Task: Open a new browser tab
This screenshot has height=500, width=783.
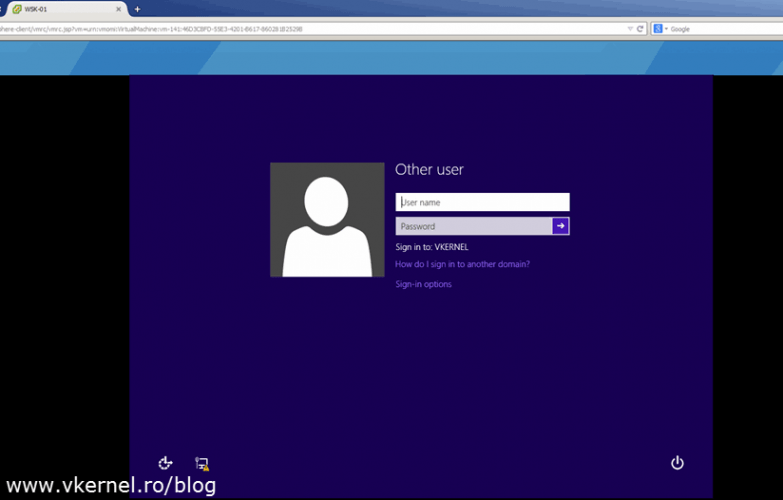Action: tap(137, 9)
